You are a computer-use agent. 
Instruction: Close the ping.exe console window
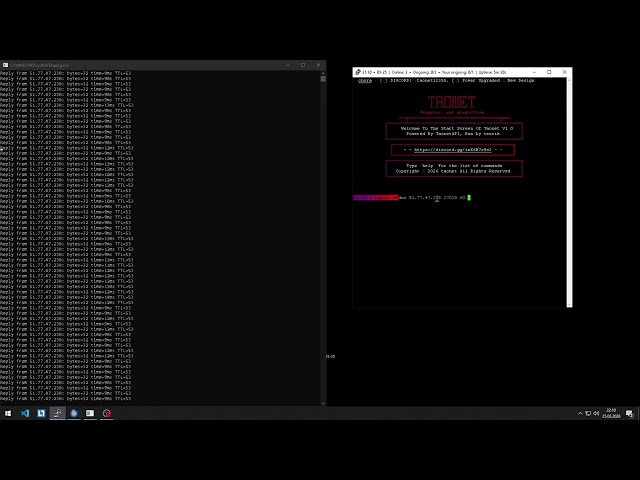tap(318, 65)
